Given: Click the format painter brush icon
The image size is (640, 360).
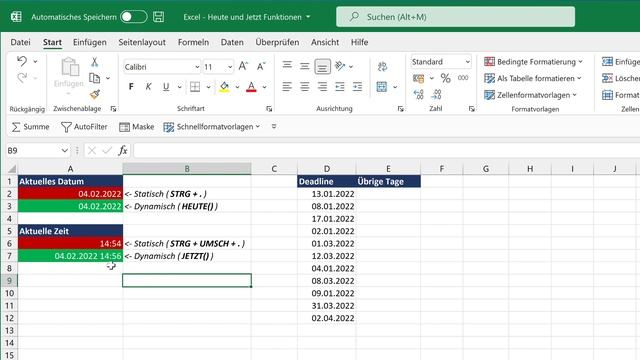Looking at the screenshot, I should (95, 94).
